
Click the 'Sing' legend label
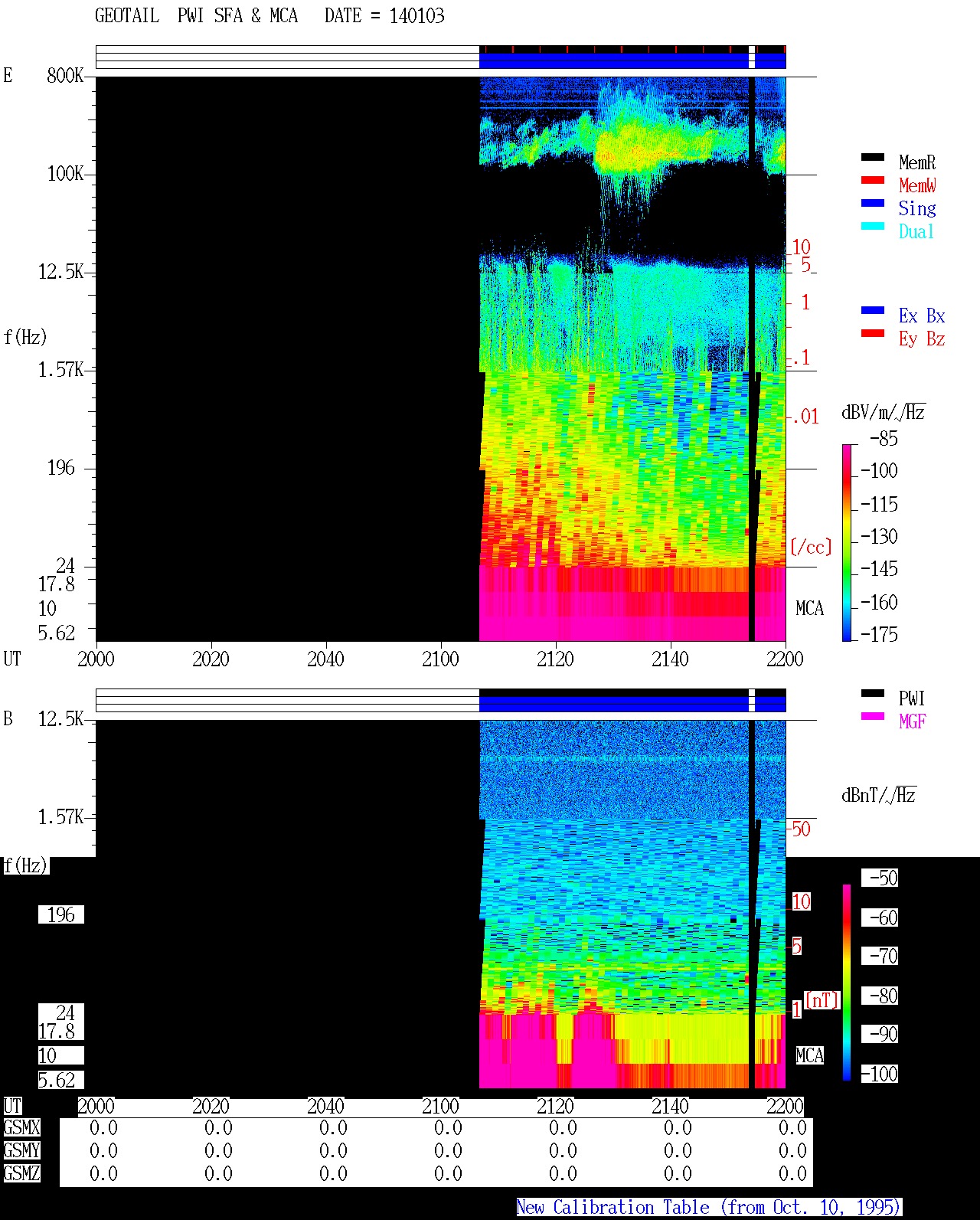(917, 208)
